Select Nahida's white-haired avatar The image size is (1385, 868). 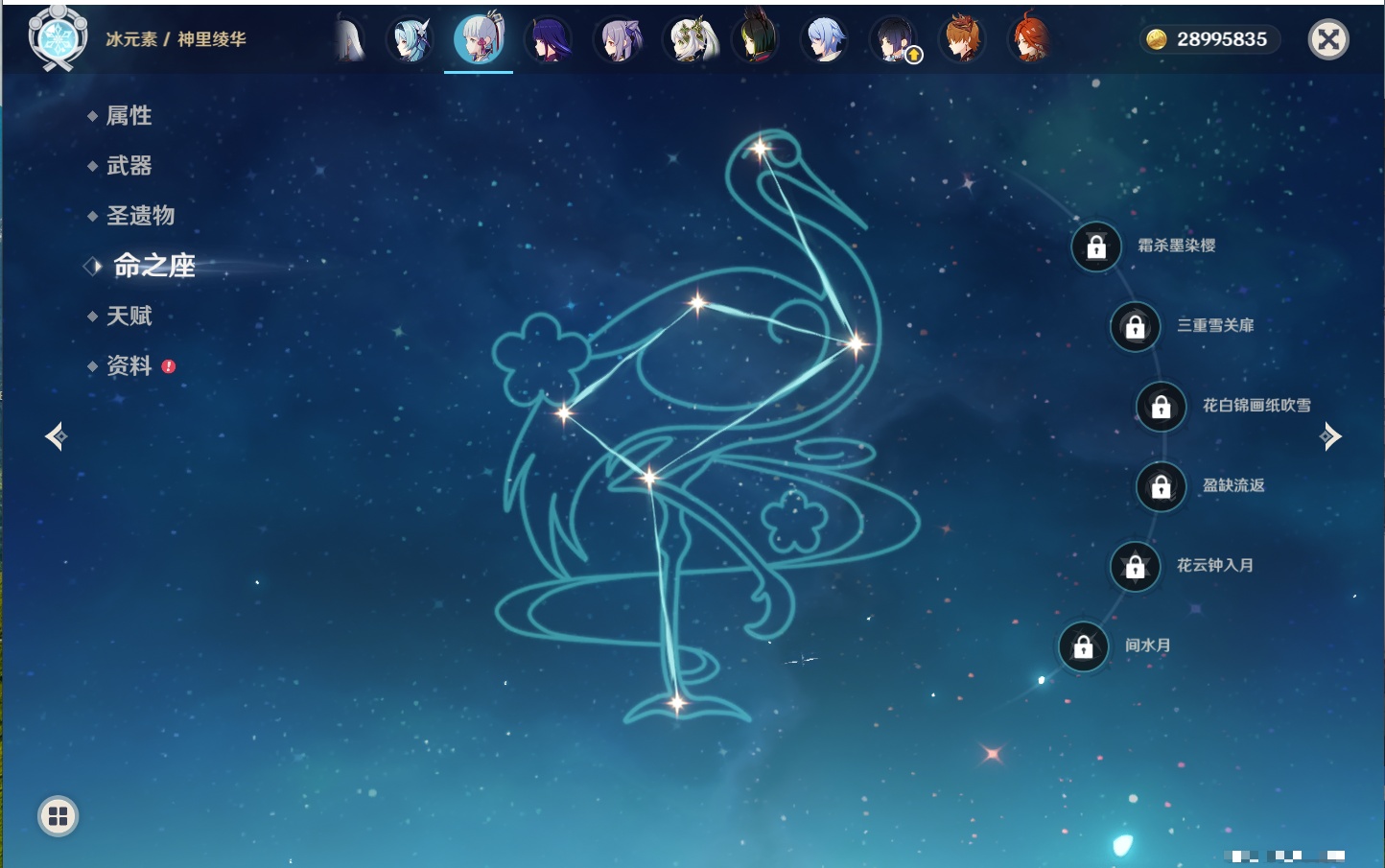(689, 40)
